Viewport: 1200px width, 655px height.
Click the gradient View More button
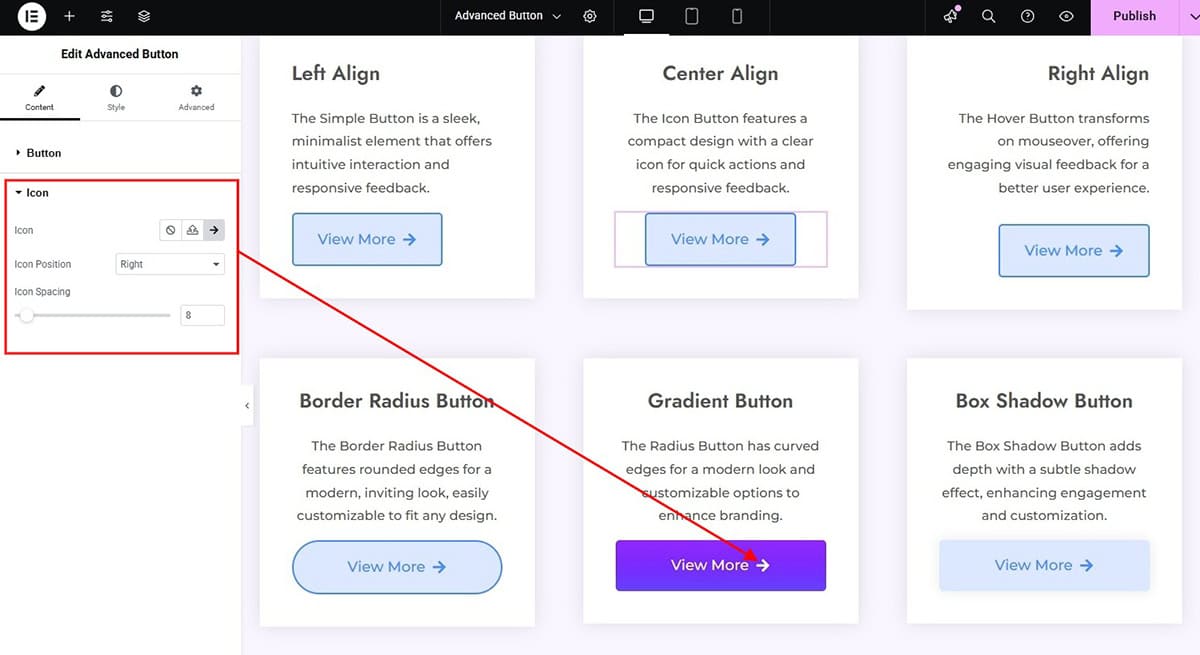tap(720, 565)
